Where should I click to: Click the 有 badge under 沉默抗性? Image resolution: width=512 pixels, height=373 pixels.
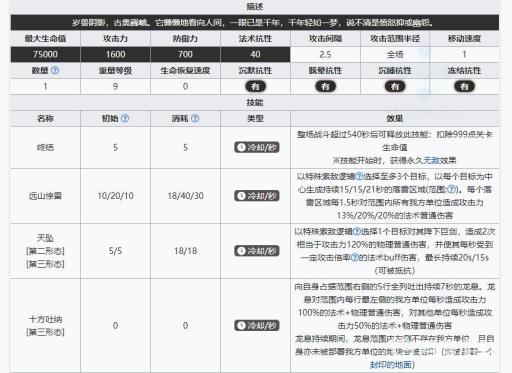(255, 86)
